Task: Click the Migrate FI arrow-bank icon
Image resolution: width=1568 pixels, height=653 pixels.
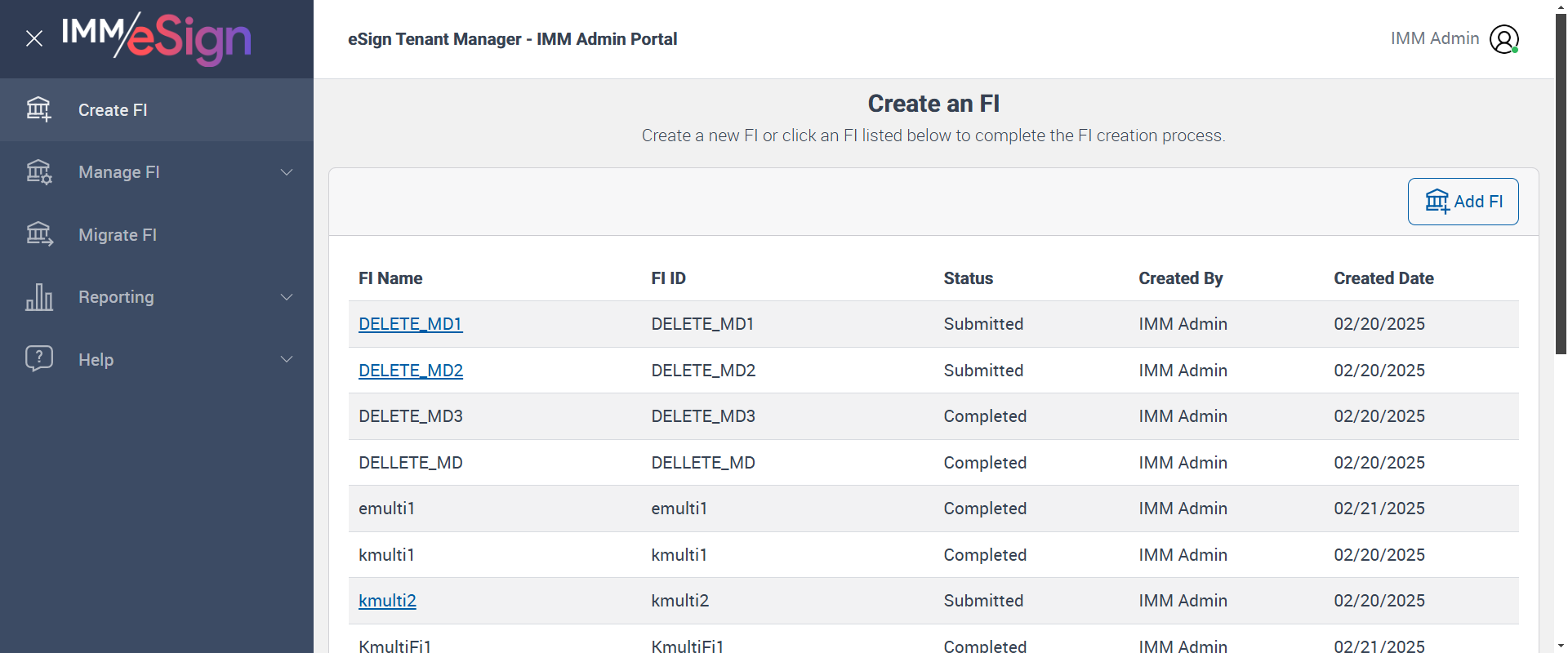Action: pyautogui.click(x=38, y=235)
